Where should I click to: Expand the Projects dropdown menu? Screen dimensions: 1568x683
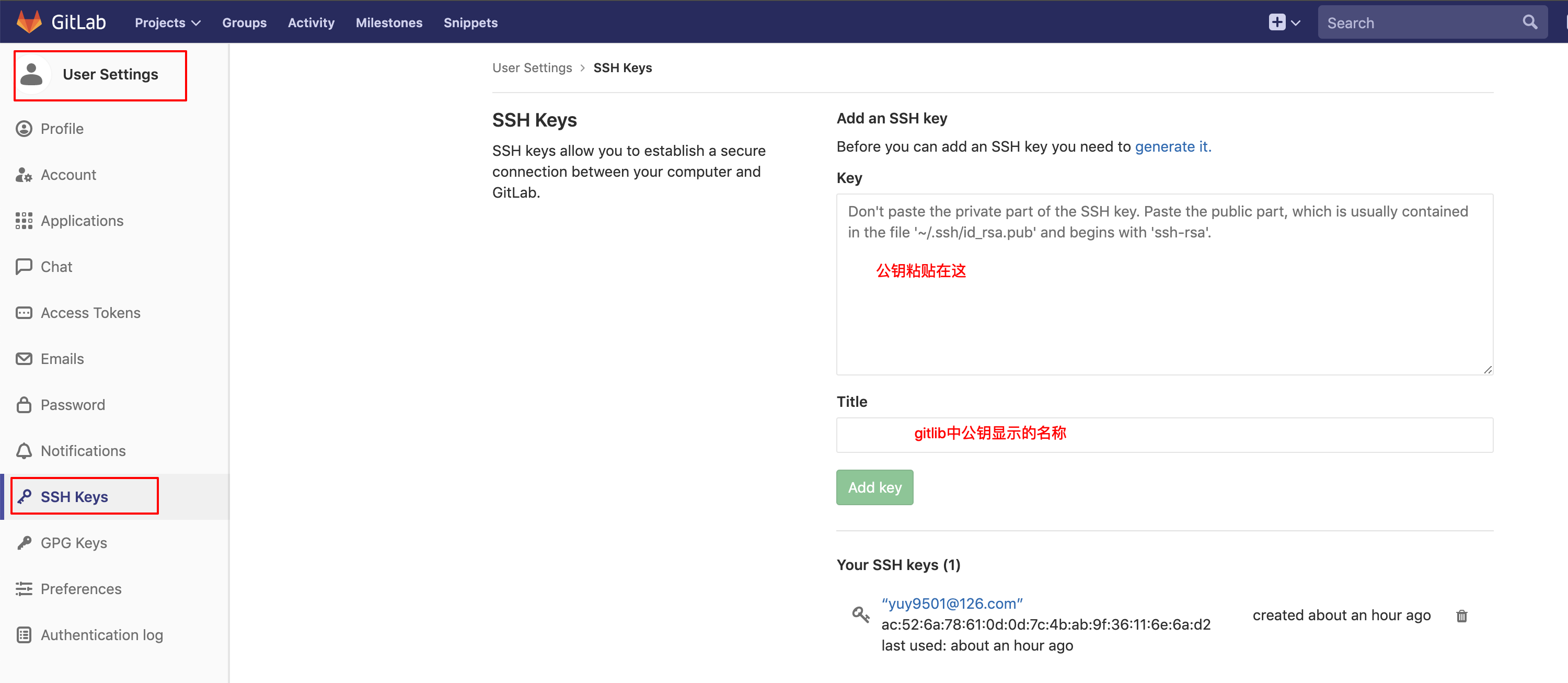click(x=167, y=22)
